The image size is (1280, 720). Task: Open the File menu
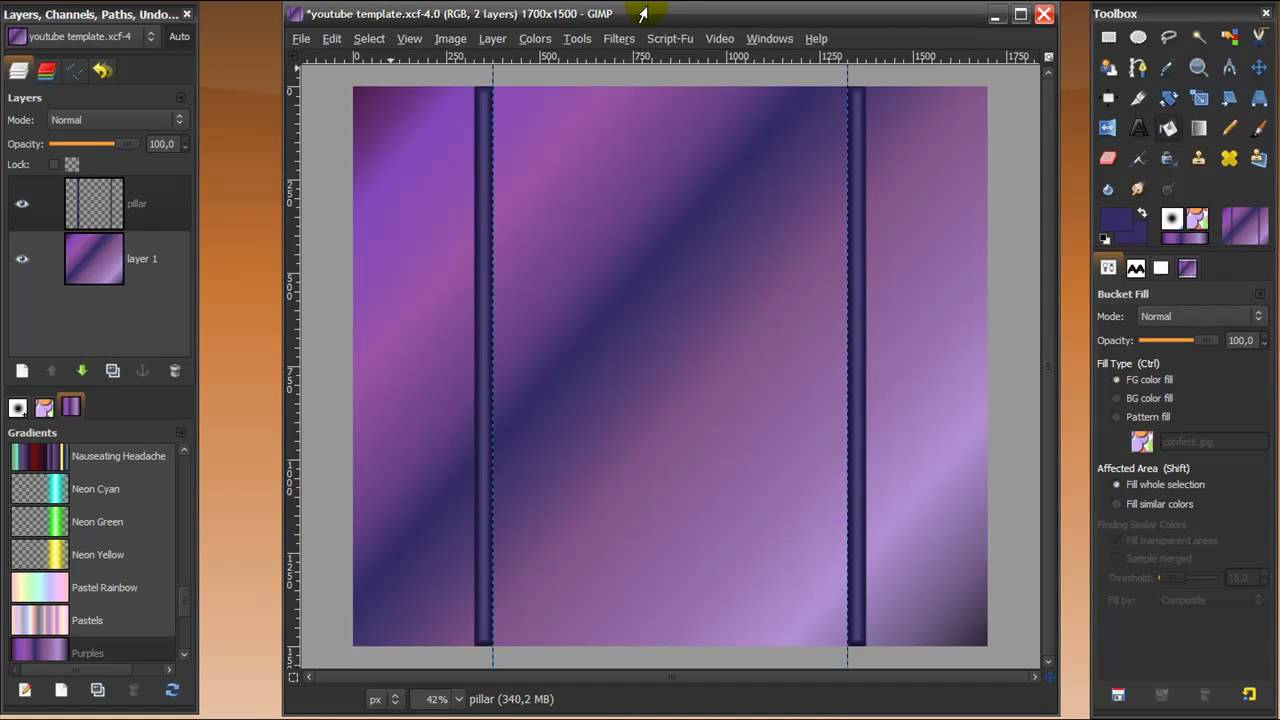click(301, 39)
